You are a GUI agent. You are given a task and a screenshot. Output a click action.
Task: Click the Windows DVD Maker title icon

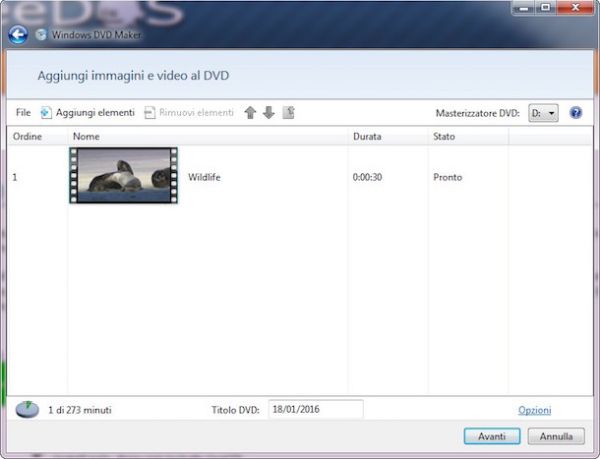pyautogui.click(x=41, y=34)
